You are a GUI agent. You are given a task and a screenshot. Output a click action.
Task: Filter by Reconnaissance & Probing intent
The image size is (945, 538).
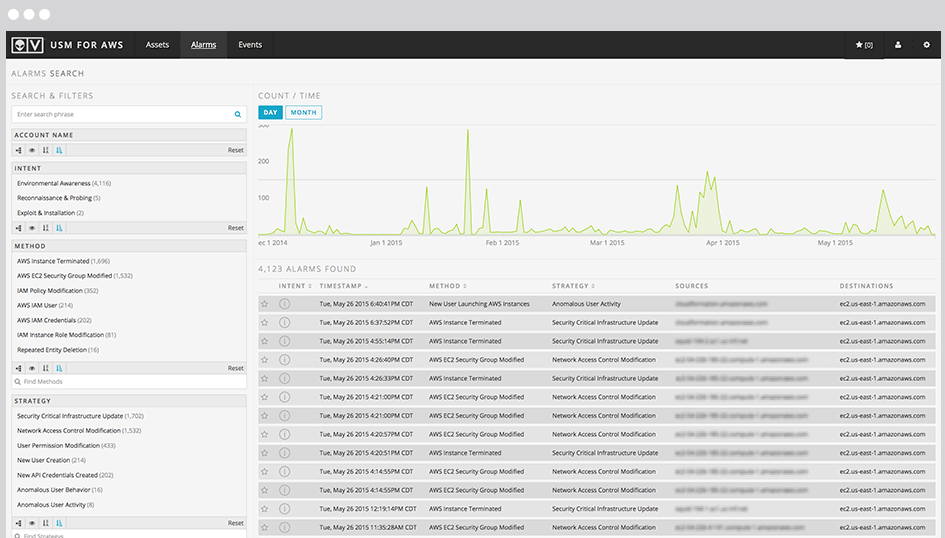(58, 198)
